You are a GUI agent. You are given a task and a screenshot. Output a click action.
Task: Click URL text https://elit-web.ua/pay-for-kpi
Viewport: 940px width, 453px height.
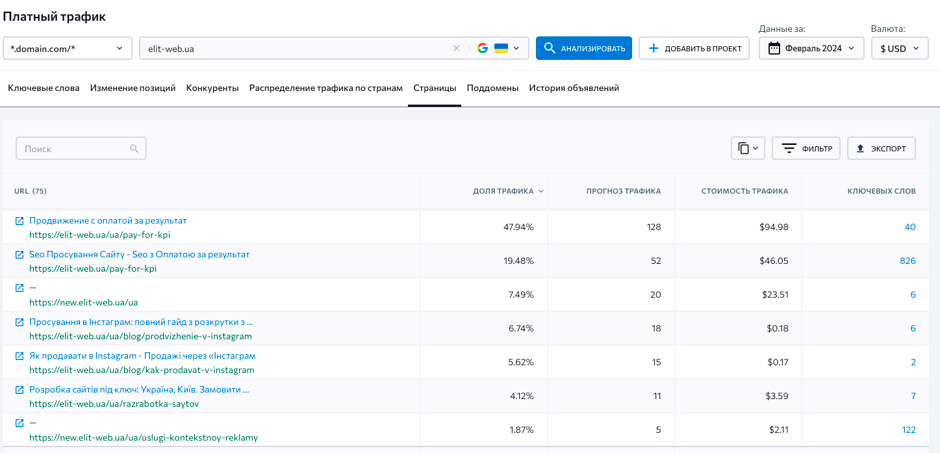coord(93,269)
